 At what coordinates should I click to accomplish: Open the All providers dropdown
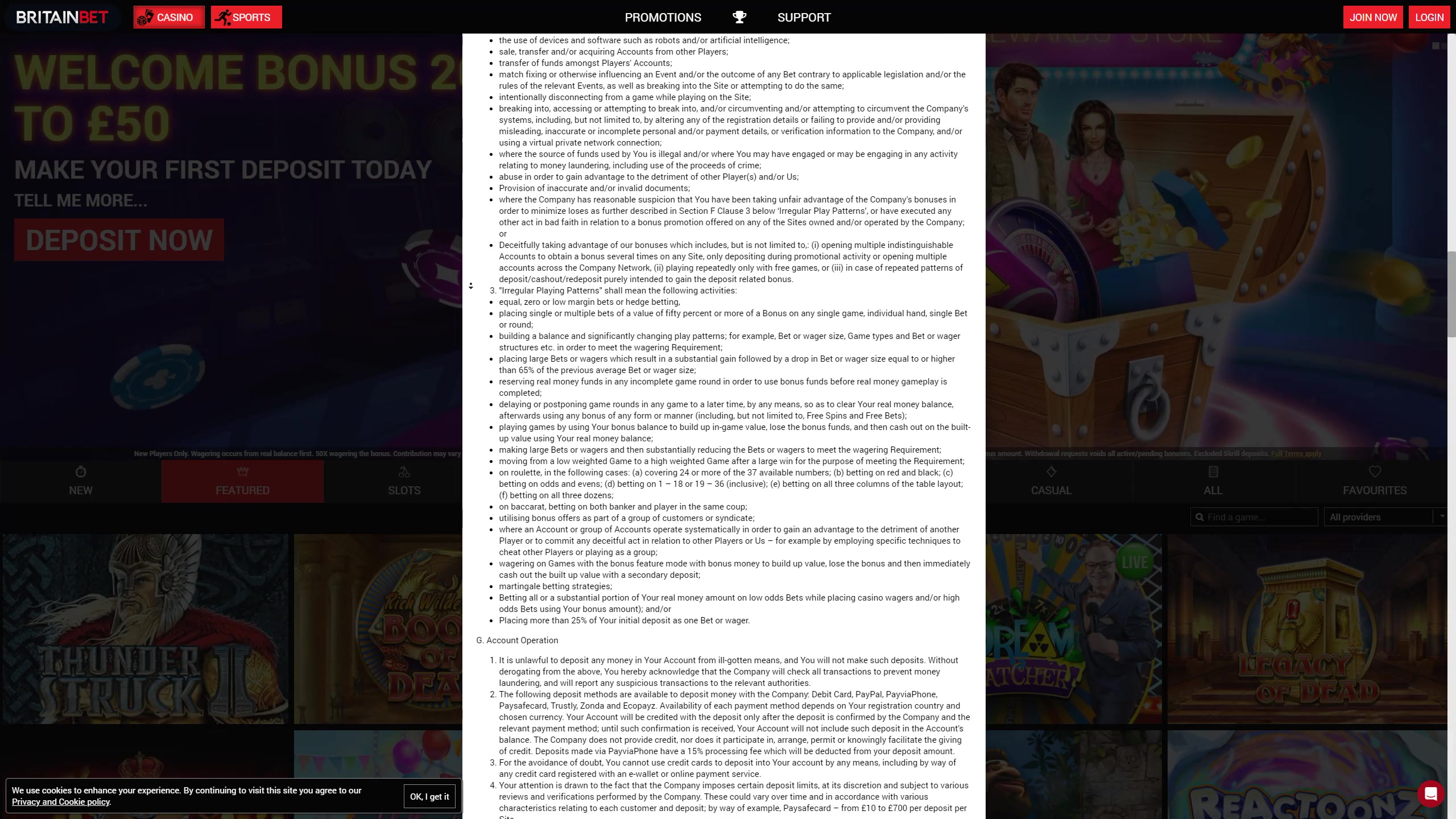(x=1379, y=517)
